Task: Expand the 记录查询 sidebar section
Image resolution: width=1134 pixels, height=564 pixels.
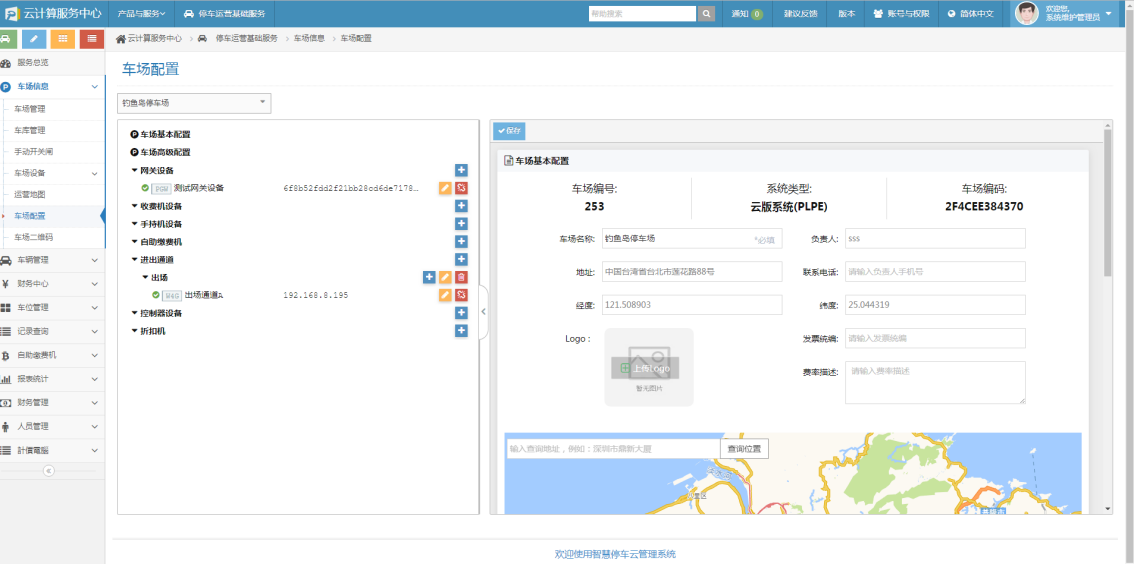Action: point(53,331)
